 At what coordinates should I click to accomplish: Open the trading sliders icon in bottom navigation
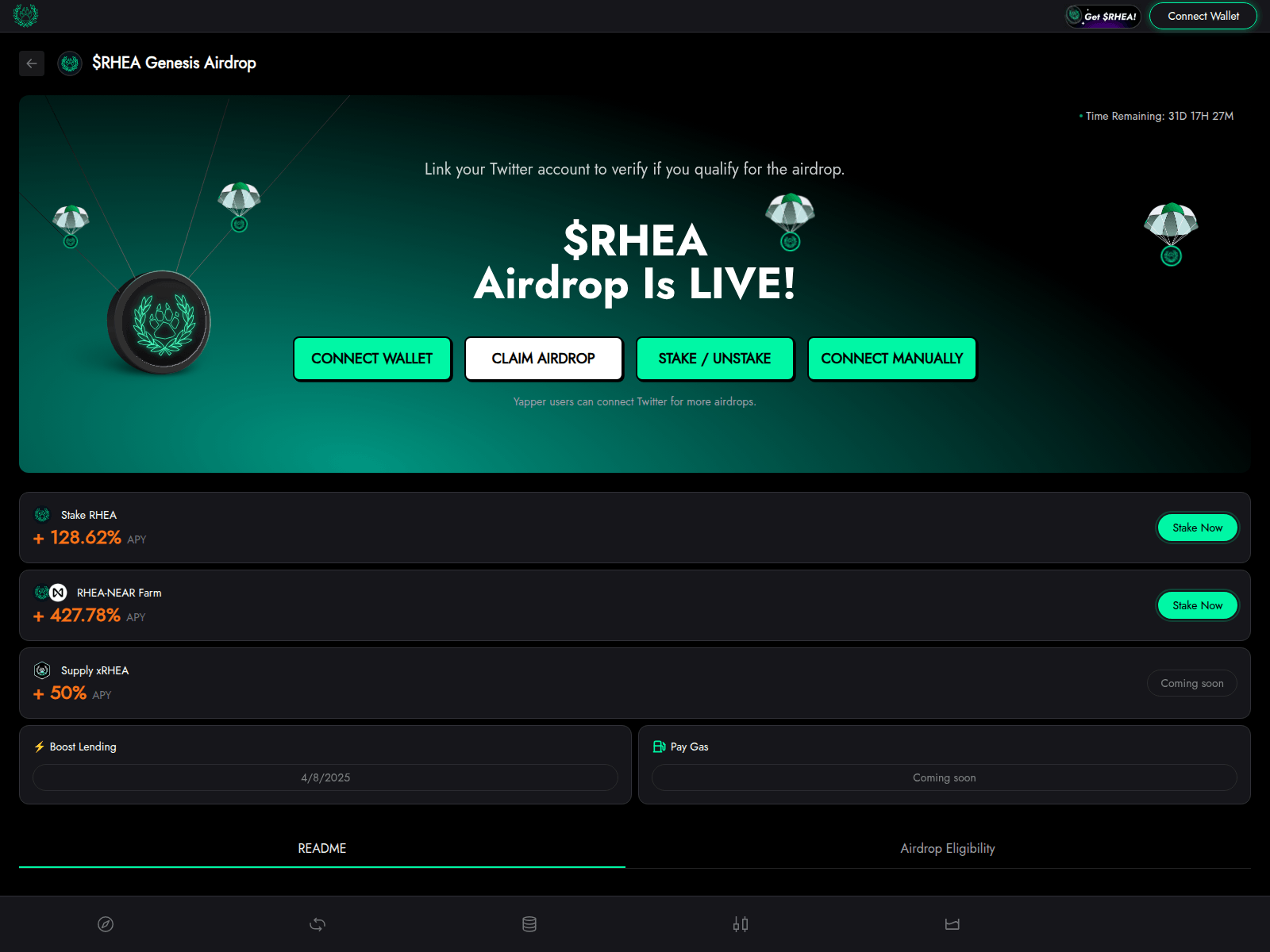[740, 923]
